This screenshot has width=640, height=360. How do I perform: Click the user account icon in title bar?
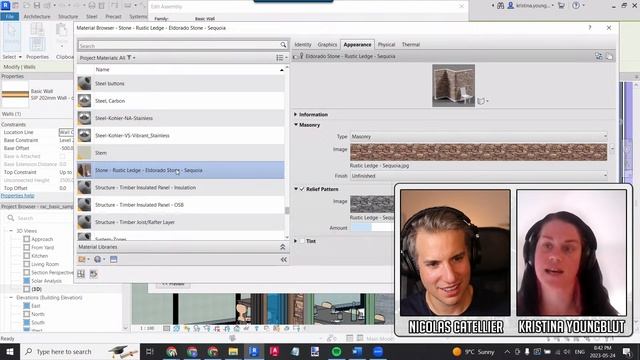(511, 5)
